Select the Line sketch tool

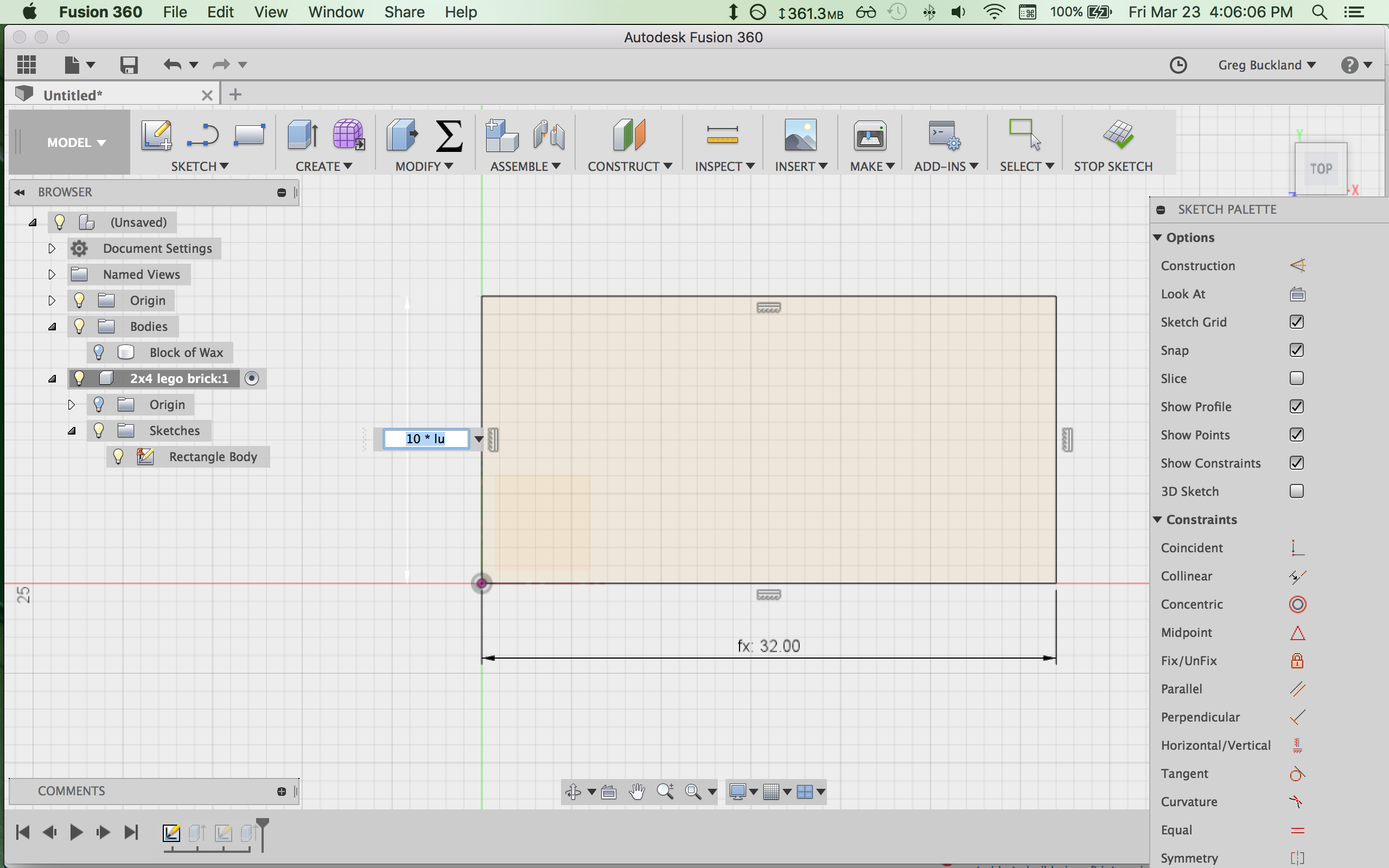(202, 136)
